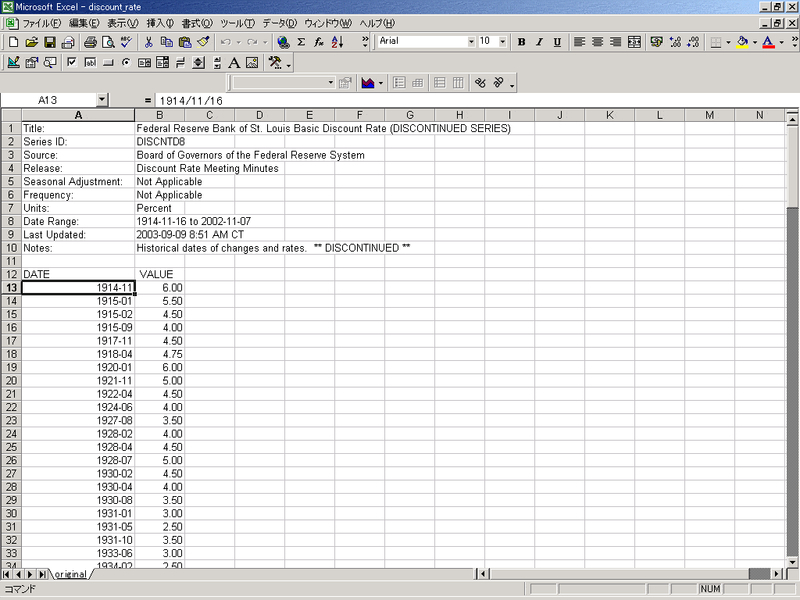Open the Fill Color dropdown arrow
Screen dimensions: 800x600
(x=755, y=42)
